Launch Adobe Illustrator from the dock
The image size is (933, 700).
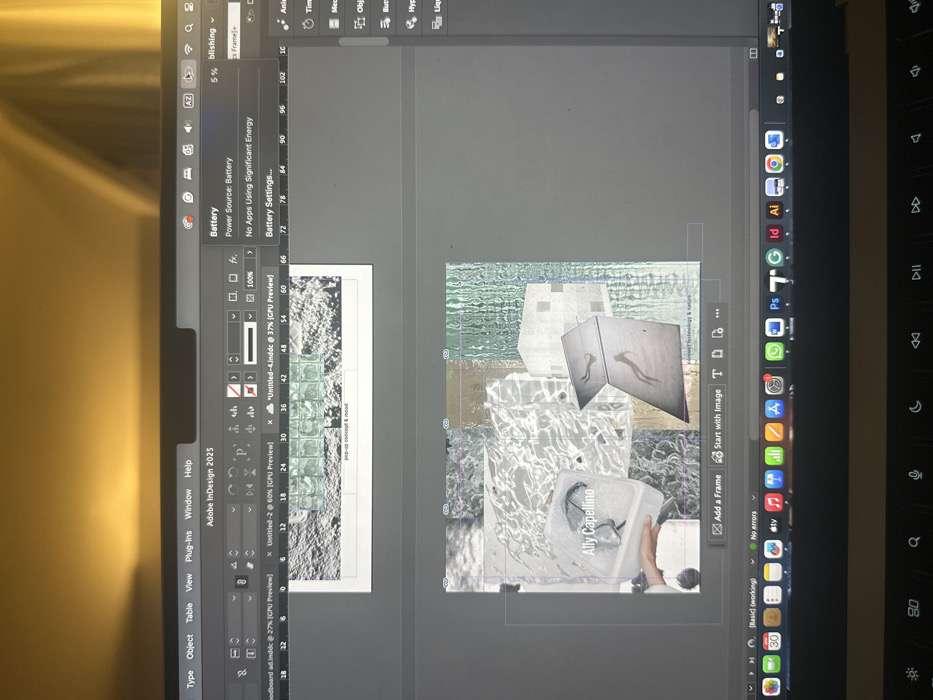click(x=774, y=210)
